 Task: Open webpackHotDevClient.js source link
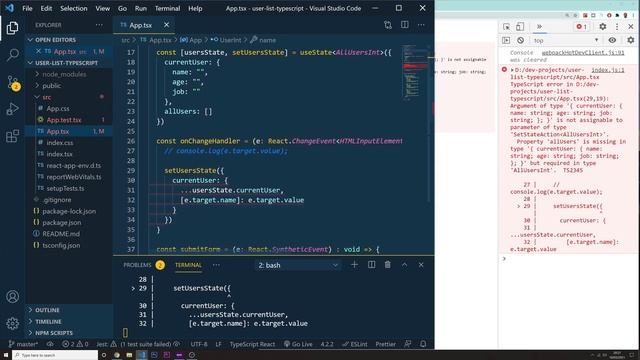coord(582,53)
